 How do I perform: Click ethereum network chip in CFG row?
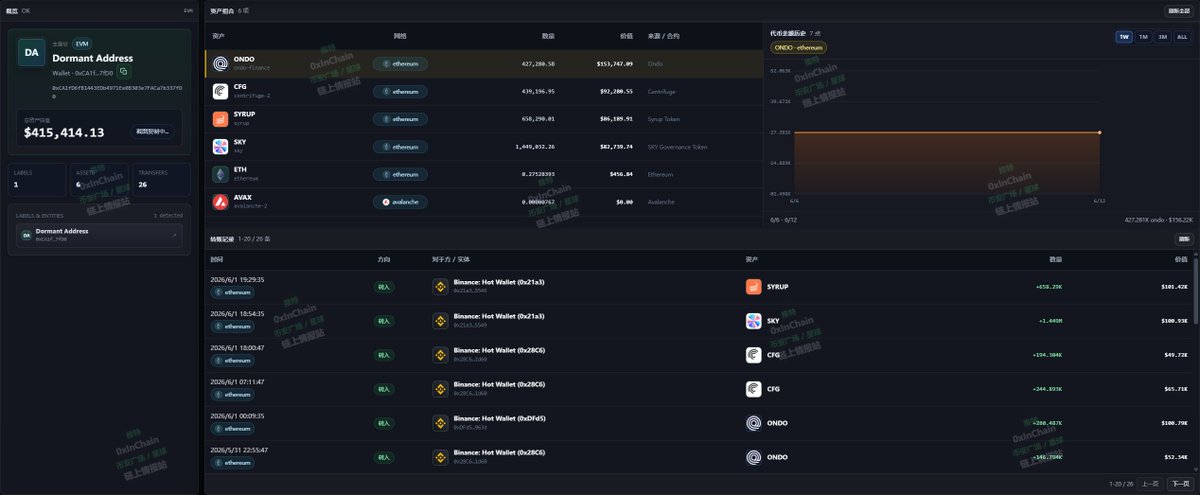[401, 91]
